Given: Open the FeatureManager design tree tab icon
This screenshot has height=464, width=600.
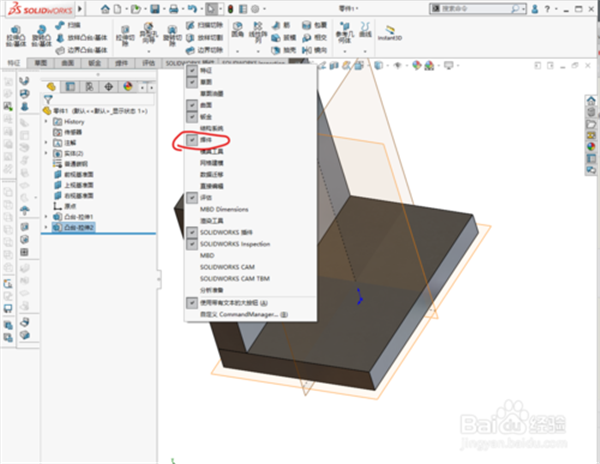Looking at the screenshot, I should coord(51,87).
